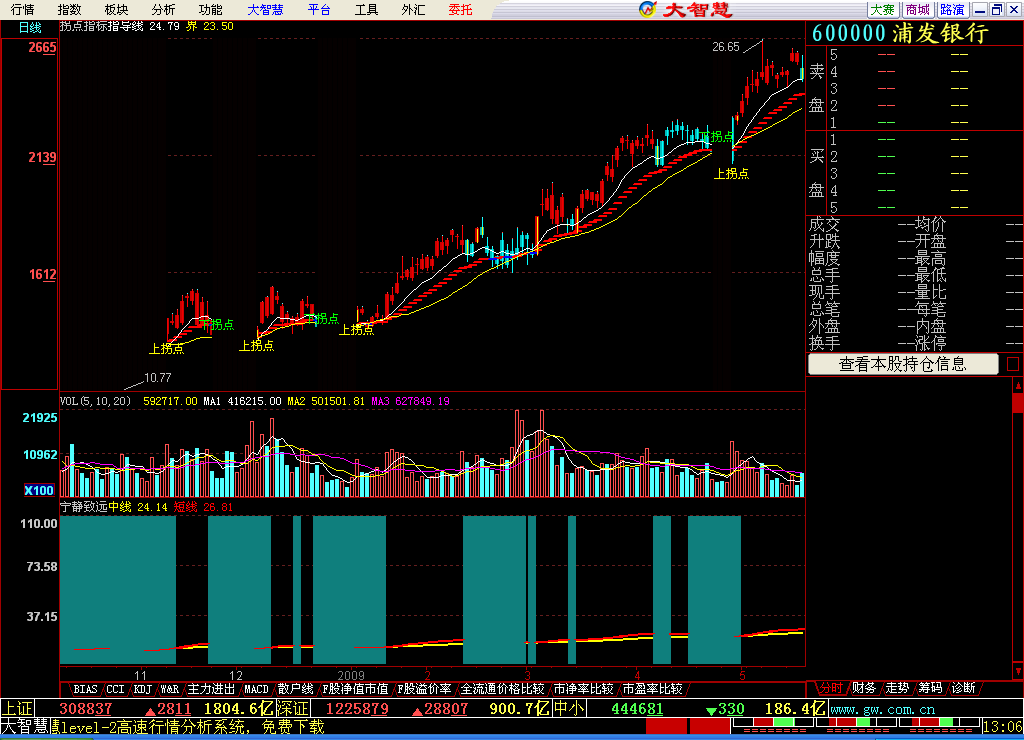Viewport: 1024px width, 740px height.
Task: Switch to the 财务 tab
Action: pos(864,688)
